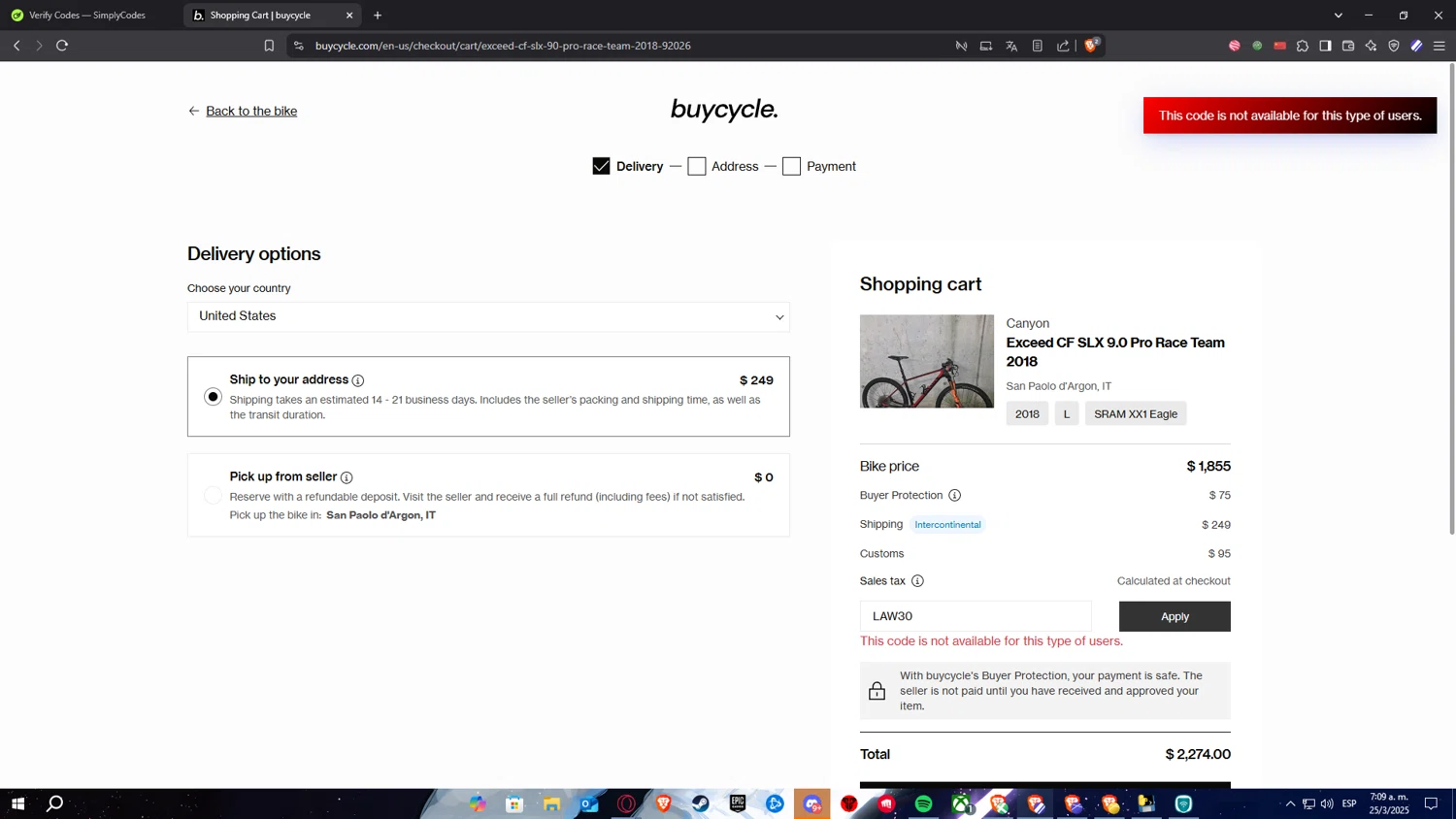Screen dimensions: 1456x819
Task: Open volume control in system tray
Action: pyautogui.click(x=1327, y=803)
